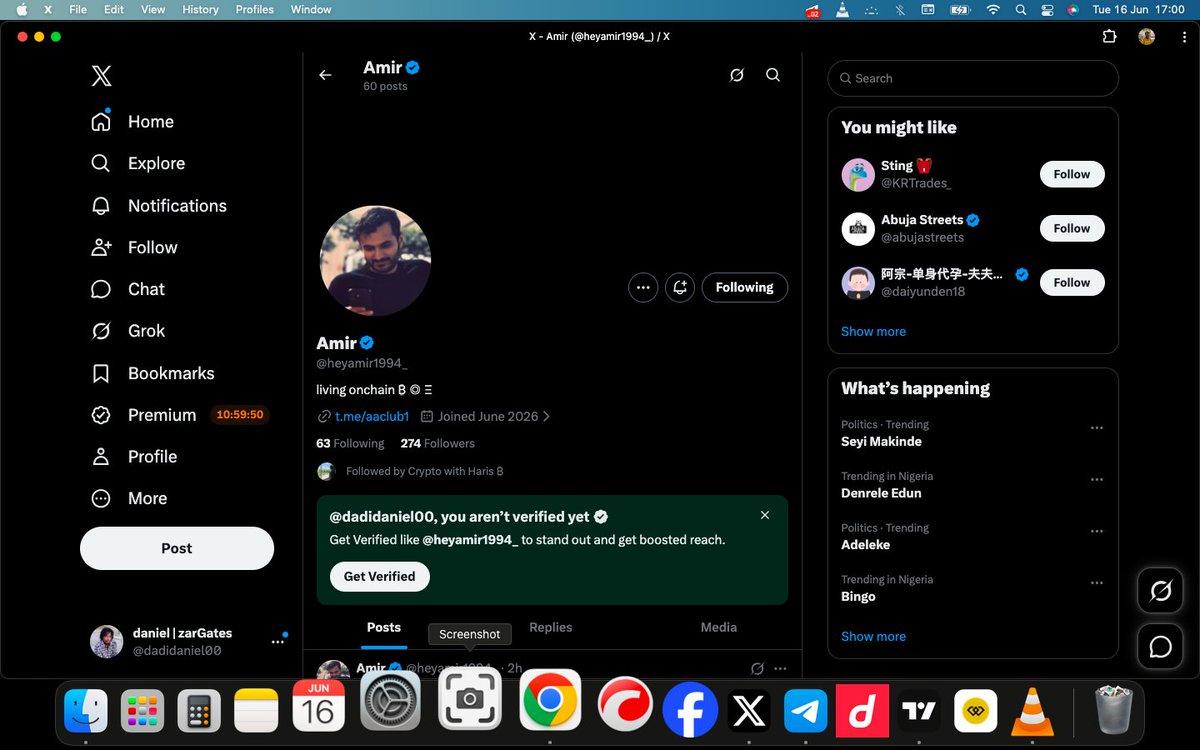Open the three-dot menu on Amir's profile
Viewport: 1200px width, 750px height.
click(643, 287)
